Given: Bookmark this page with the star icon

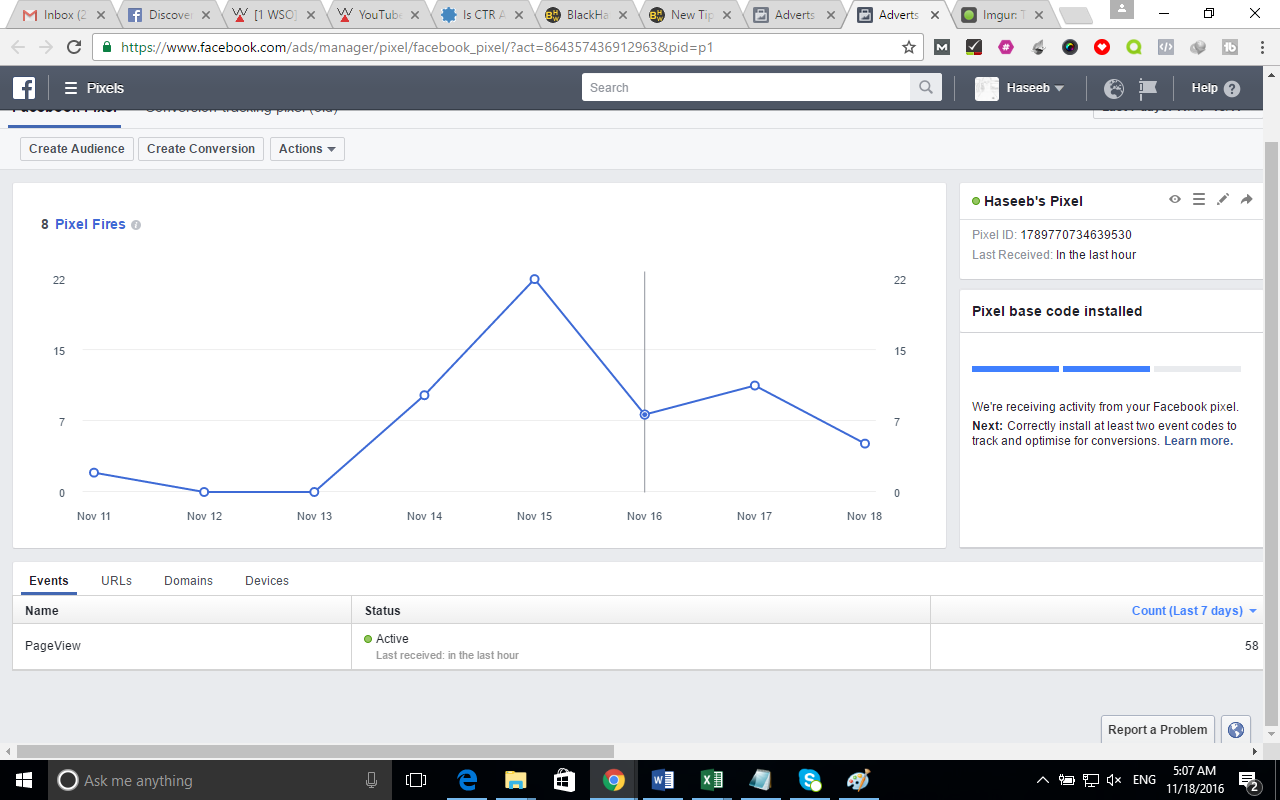Looking at the screenshot, I should [909, 47].
